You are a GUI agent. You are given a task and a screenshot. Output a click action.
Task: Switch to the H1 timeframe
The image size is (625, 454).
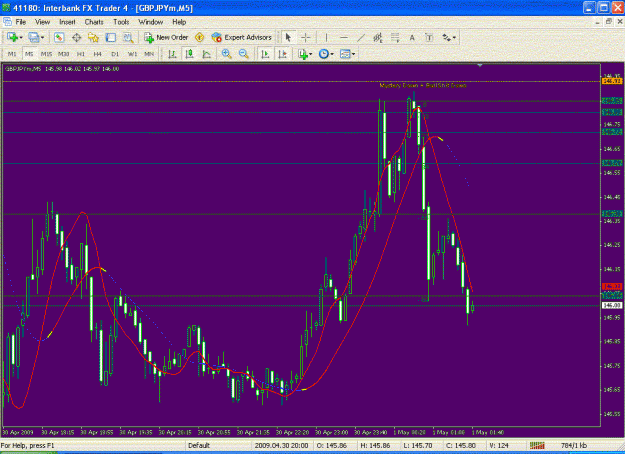tap(81, 54)
